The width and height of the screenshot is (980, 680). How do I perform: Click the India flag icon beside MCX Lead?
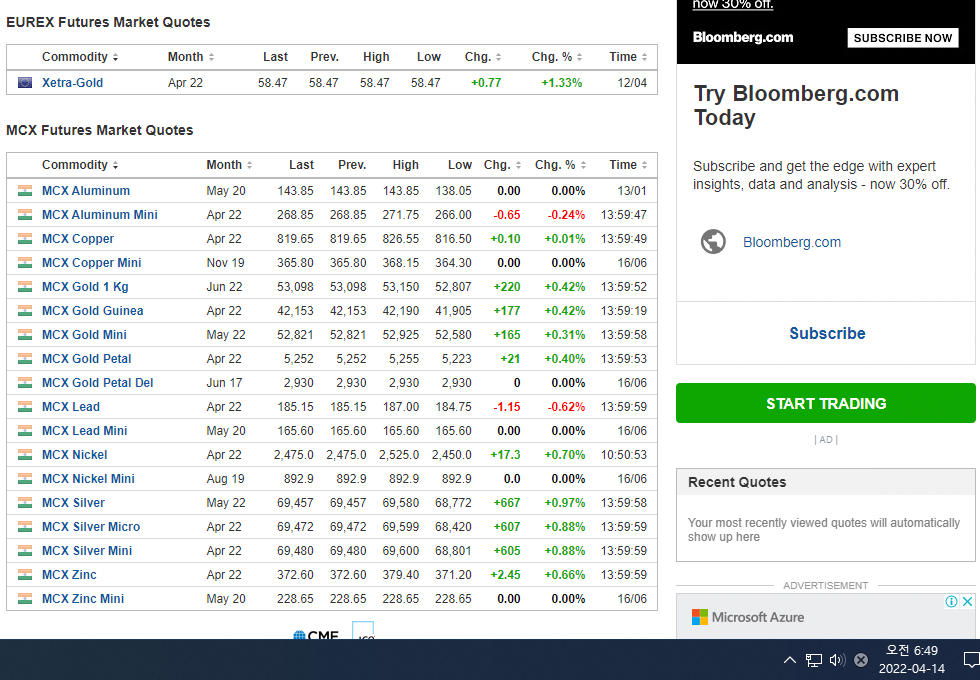25,407
